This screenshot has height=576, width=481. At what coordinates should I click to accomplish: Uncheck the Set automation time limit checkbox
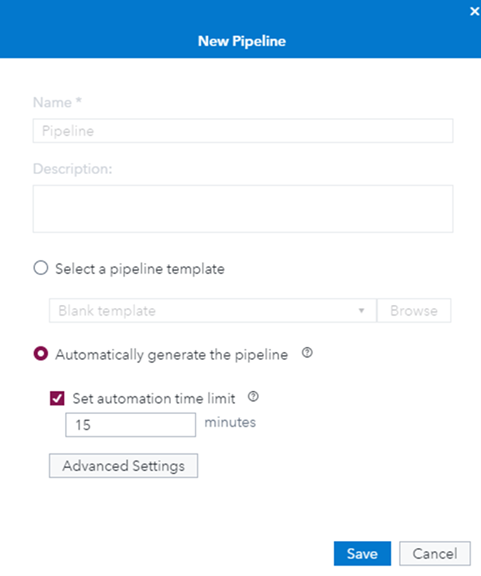57,399
